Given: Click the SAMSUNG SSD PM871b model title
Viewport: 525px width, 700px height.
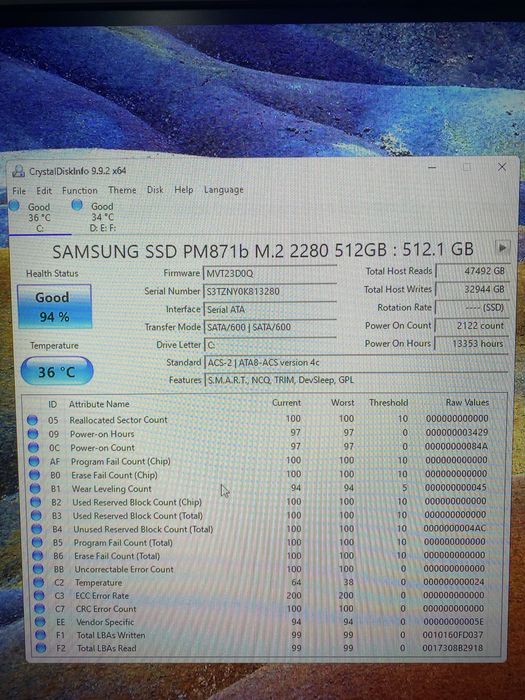Looking at the screenshot, I should pos(263,250).
